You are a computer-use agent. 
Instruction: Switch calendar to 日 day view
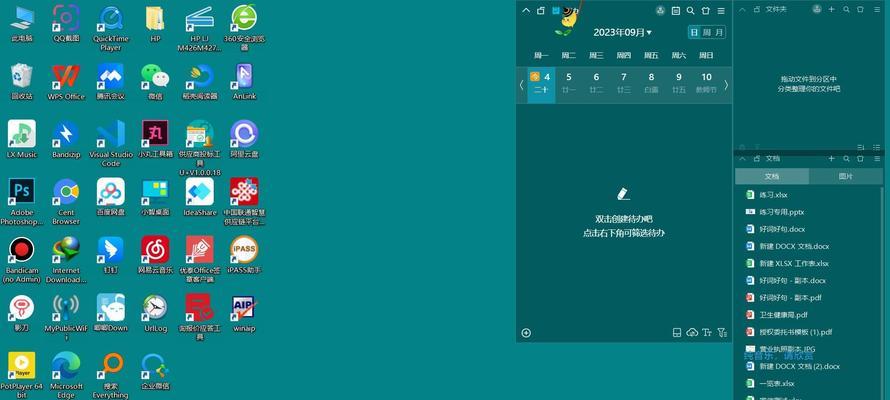(694, 32)
